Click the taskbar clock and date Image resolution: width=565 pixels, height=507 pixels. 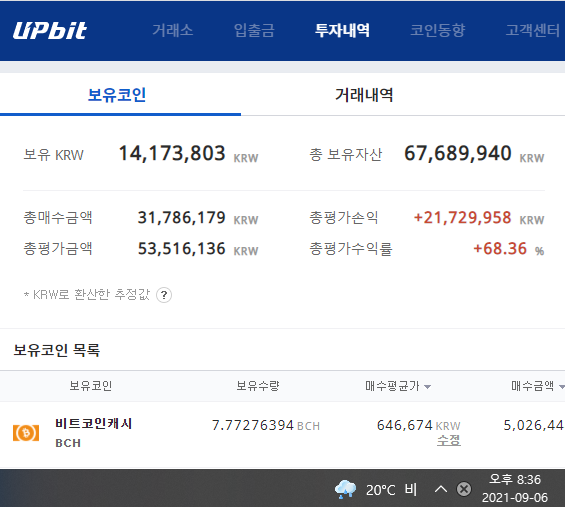pos(515,489)
